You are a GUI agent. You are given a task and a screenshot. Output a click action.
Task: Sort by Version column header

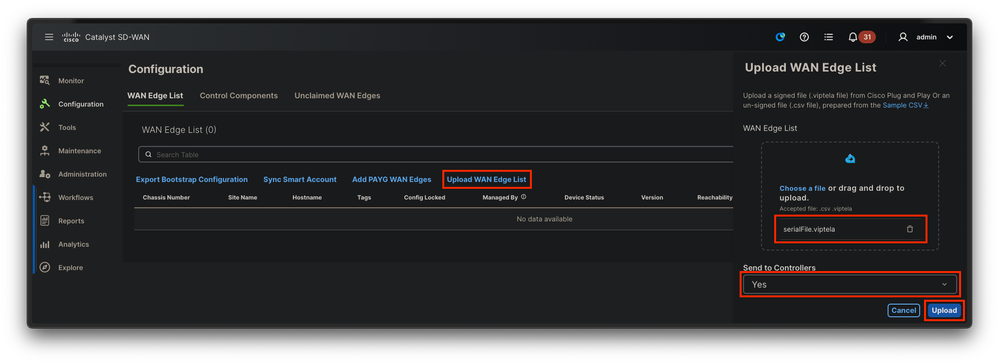(x=652, y=198)
